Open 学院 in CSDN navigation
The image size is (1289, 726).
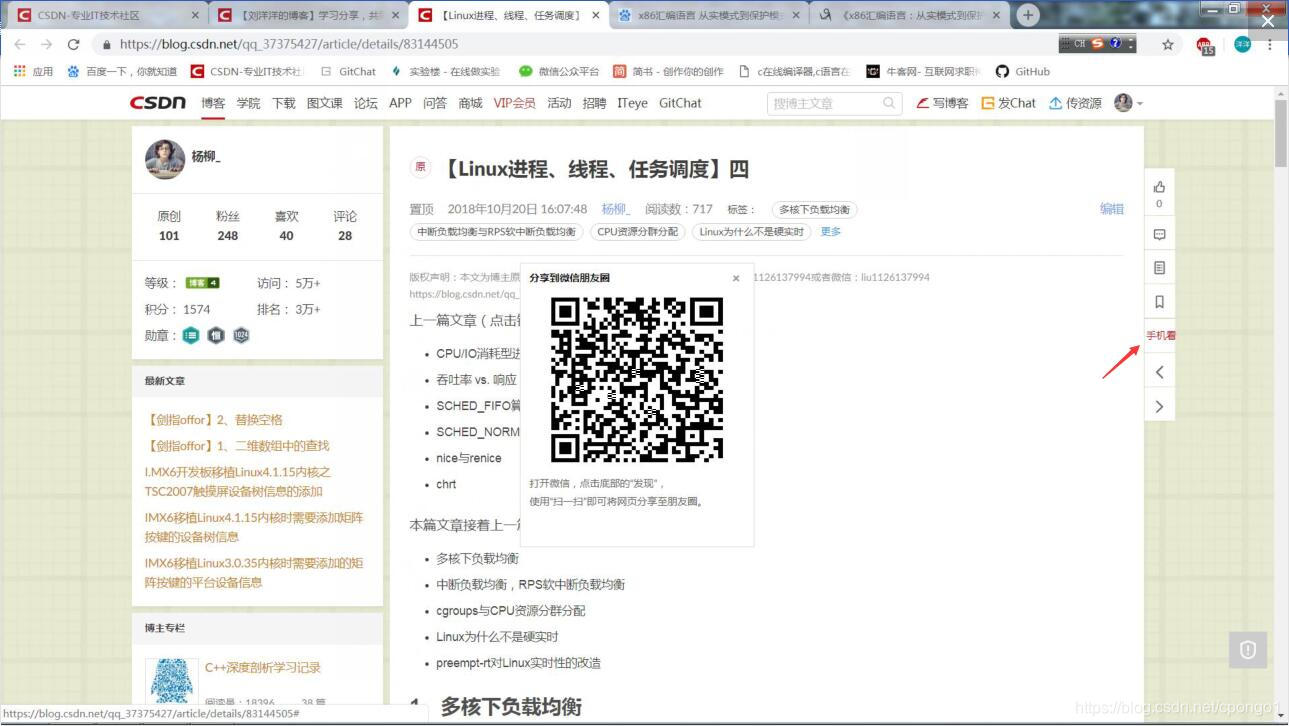point(248,103)
